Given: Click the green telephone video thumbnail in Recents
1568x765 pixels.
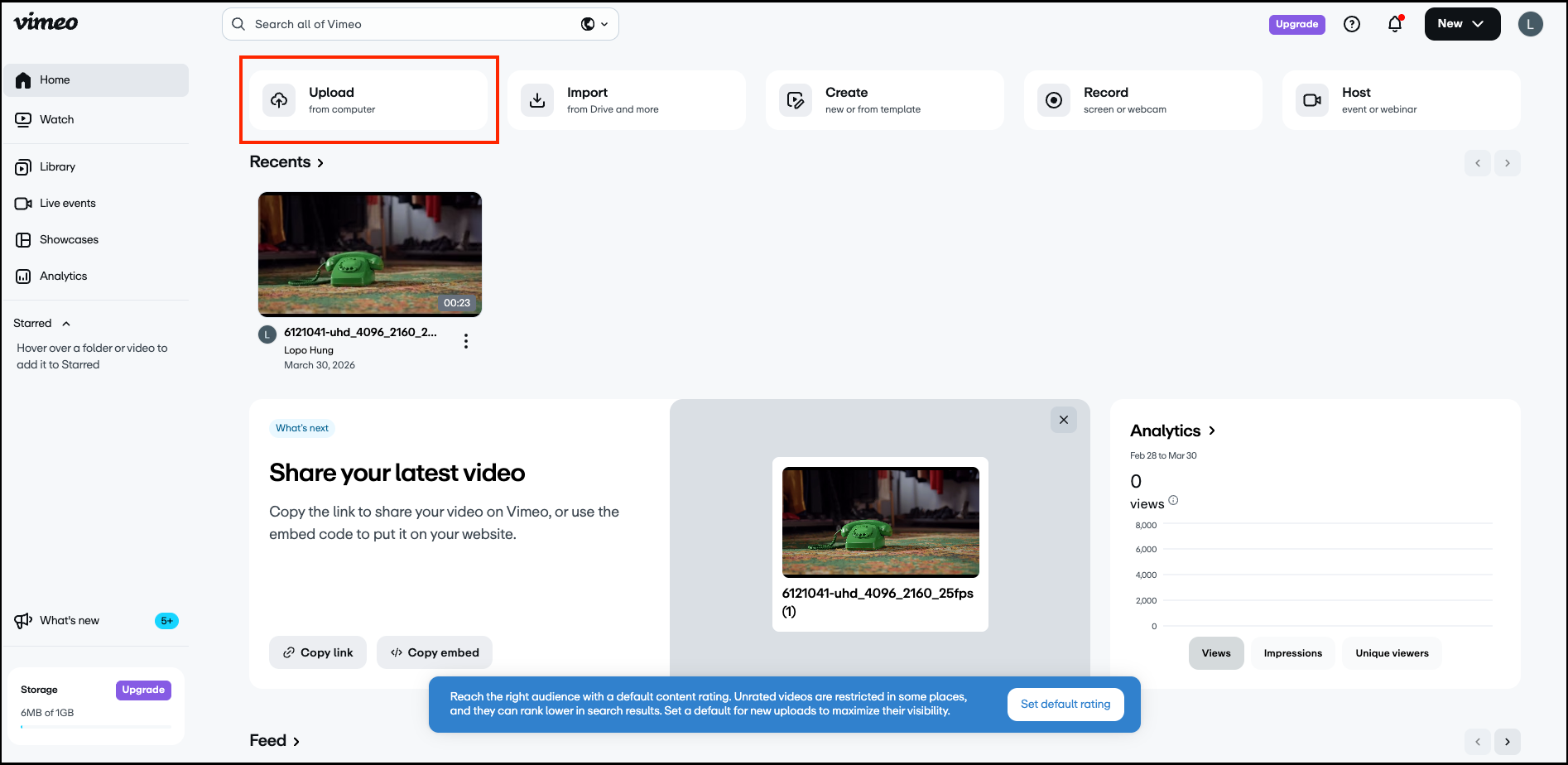Looking at the screenshot, I should point(370,254).
